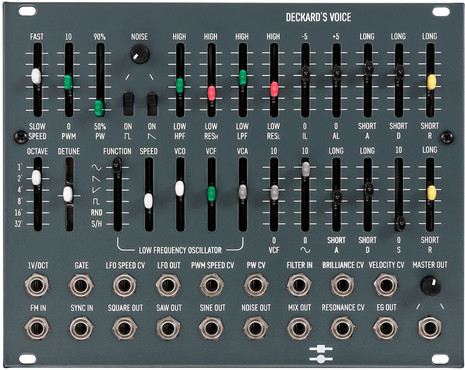Click the green HPF cutoff slider

pyautogui.click(x=180, y=85)
